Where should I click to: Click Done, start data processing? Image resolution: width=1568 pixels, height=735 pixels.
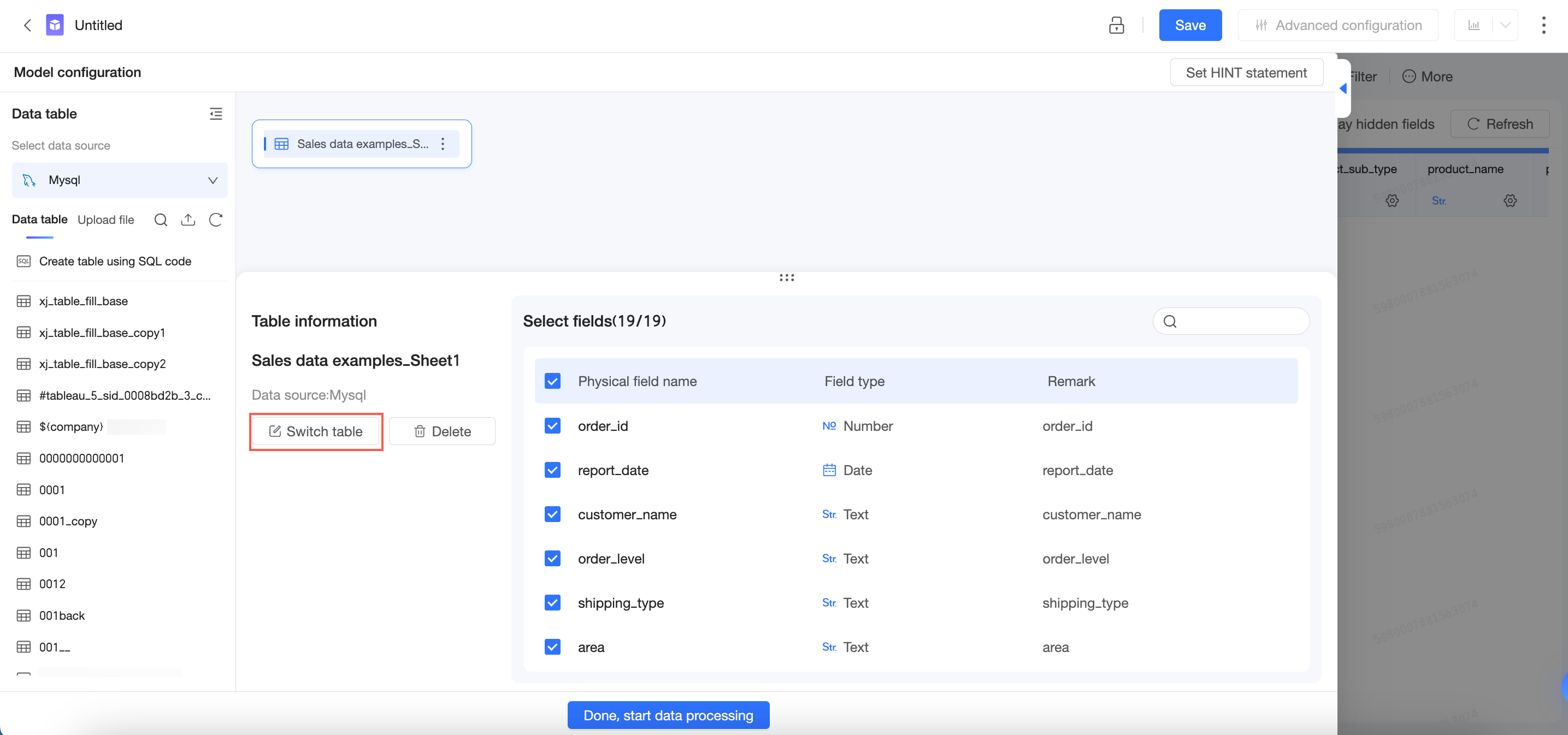(668, 715)
